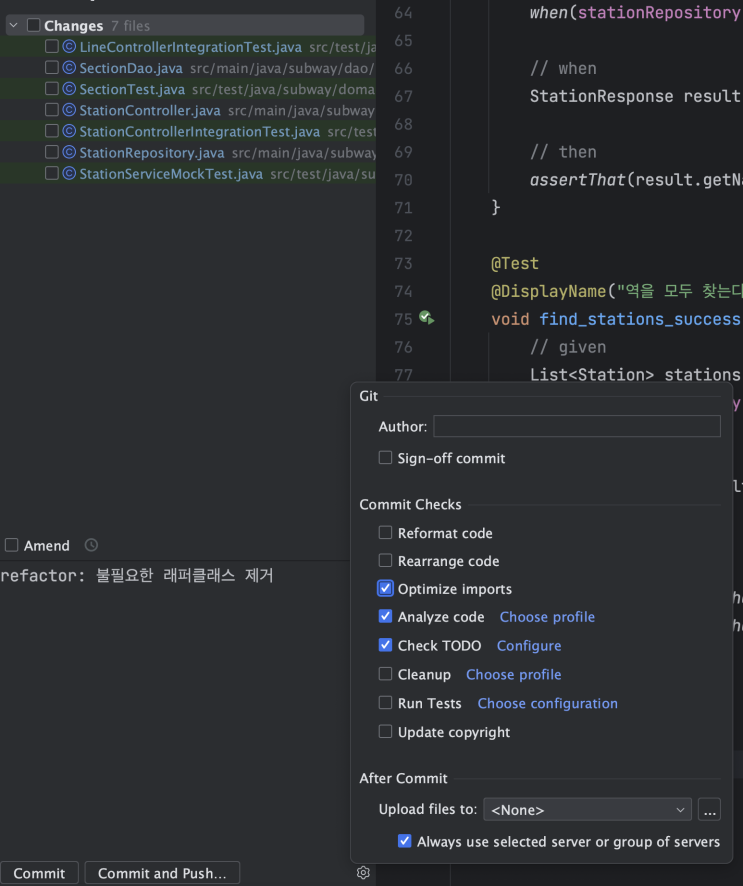Select SectionDao.java file name

pyautogui.click(x=131, y=68)
